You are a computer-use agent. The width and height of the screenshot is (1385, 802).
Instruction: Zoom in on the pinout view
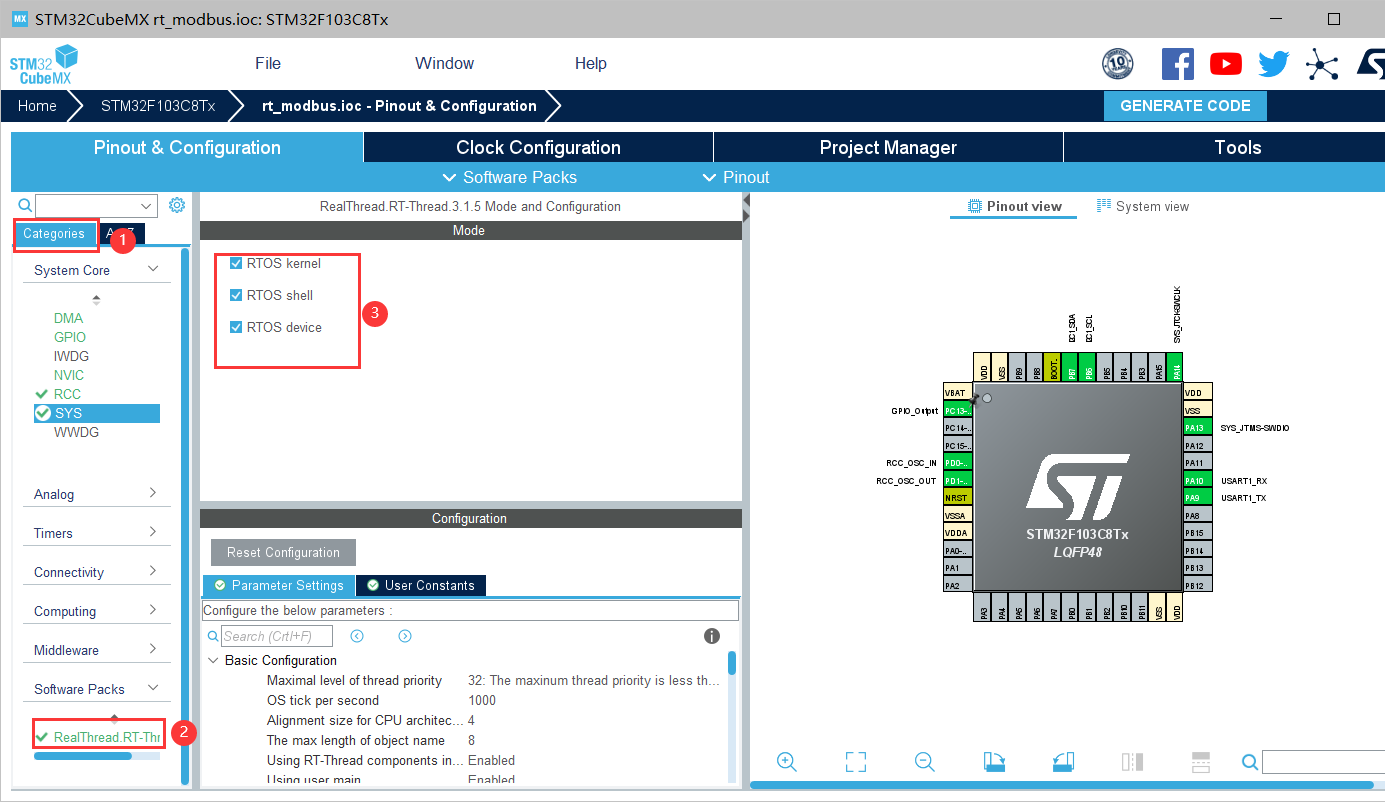[786, 762]
